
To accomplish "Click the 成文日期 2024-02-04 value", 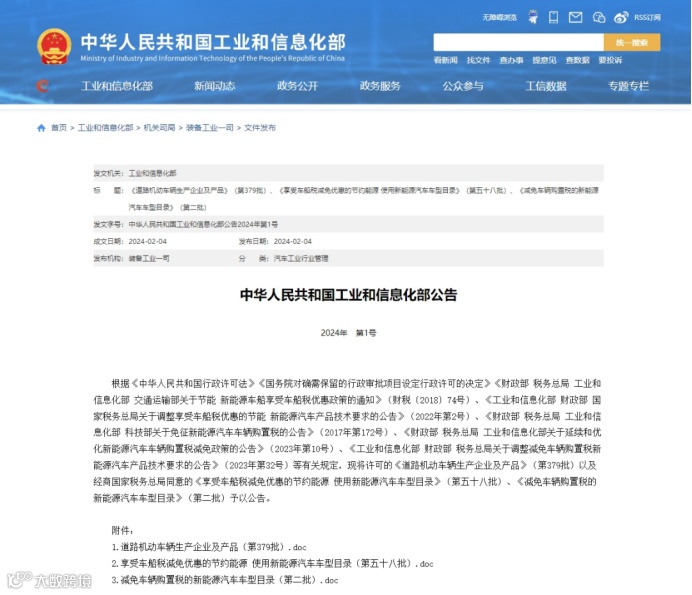I will (147, 241).
